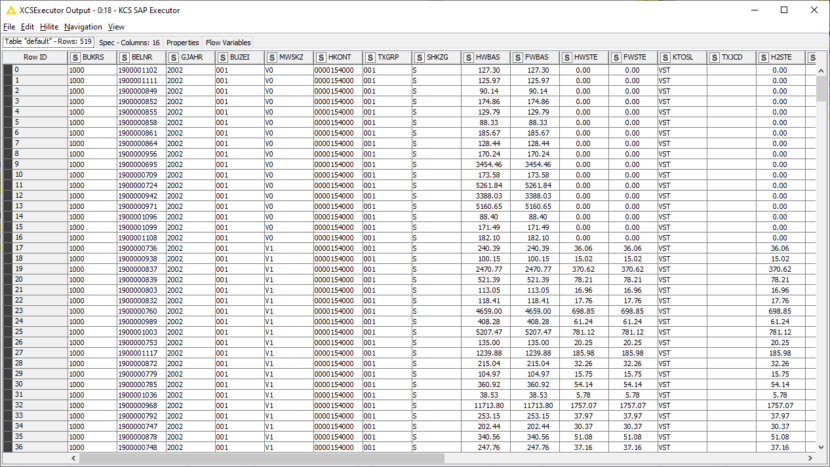Open the View menu
Screen dimensions: 830x467
116,27
